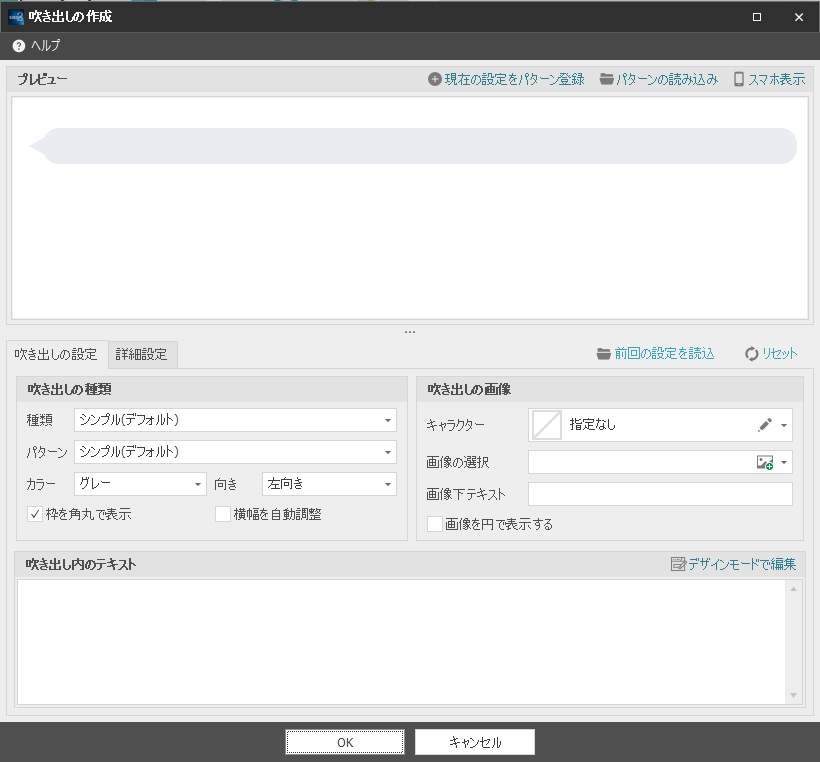This screenshot has width=820, height=762.
Task: Open the カラー dropdown showing グレー
Action: click(140, 484)
